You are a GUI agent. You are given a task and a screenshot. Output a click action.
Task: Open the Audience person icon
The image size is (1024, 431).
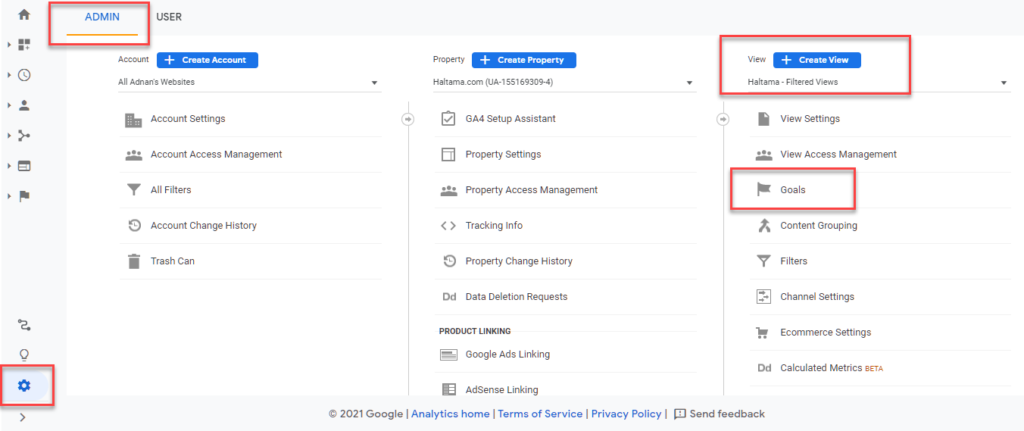point(24,105)
